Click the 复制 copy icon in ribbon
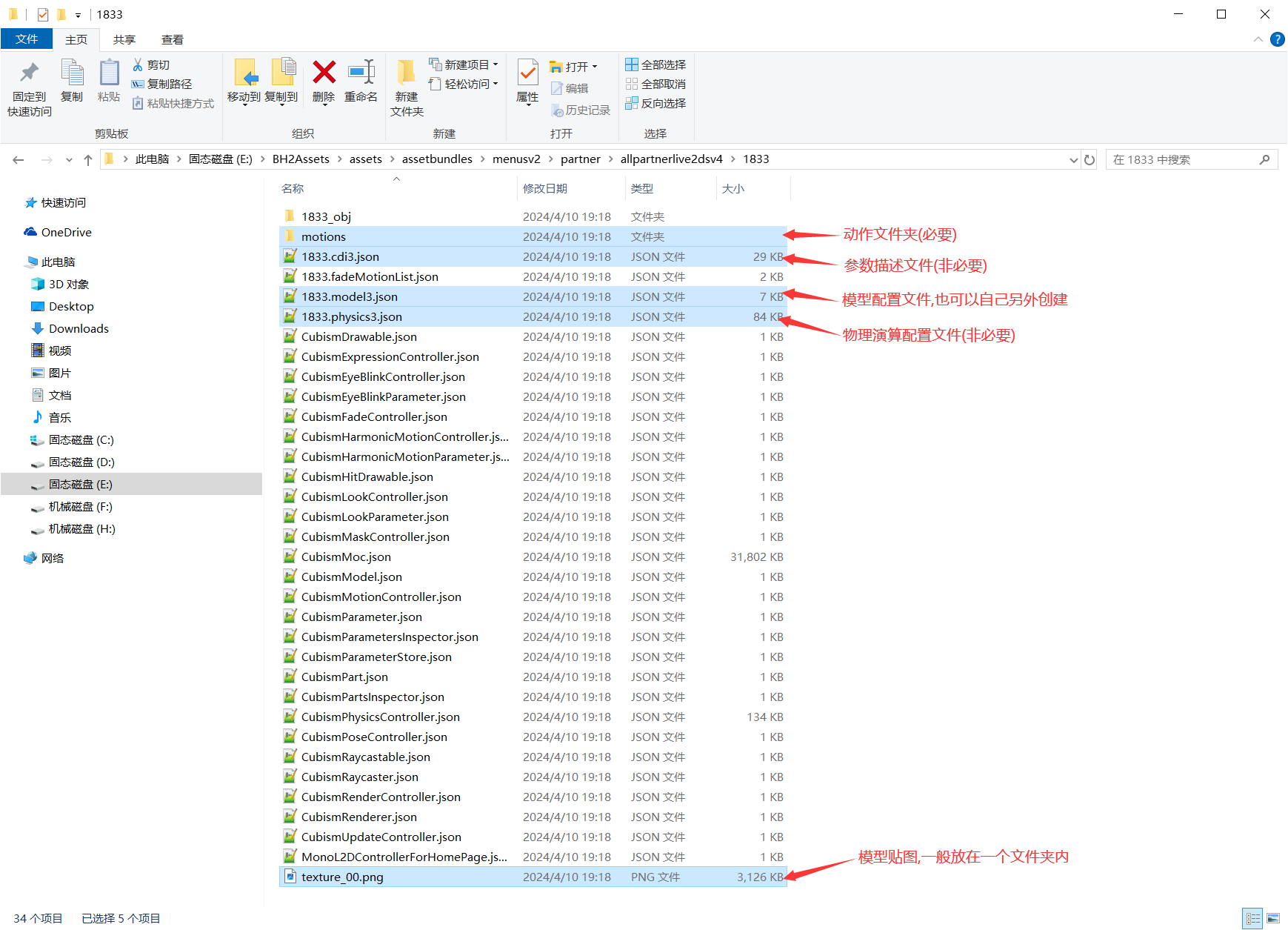 pyautogui.click(x=72, y=73)
